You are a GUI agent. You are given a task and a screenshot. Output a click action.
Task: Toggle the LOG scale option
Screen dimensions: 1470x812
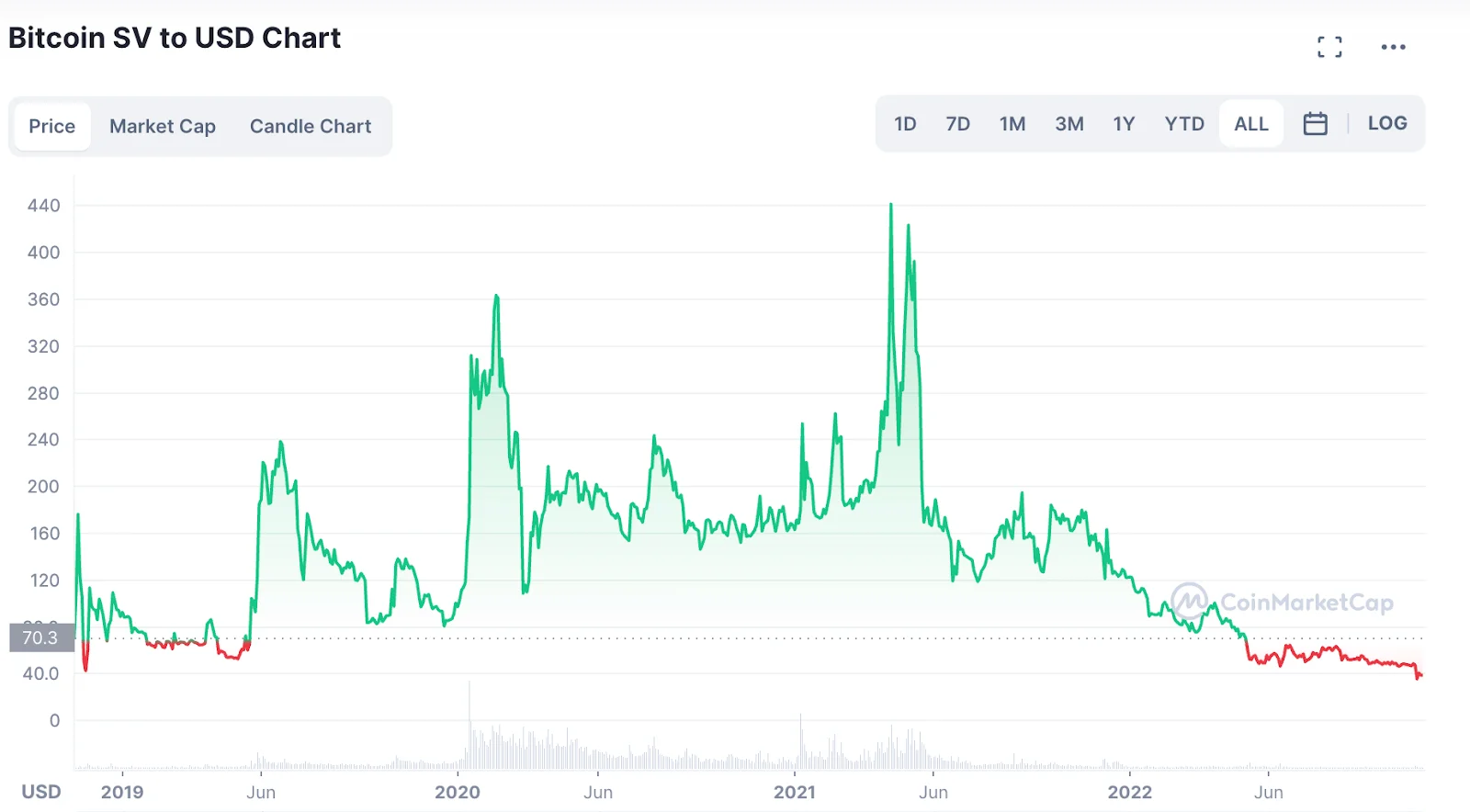(x=1386, y=124)
